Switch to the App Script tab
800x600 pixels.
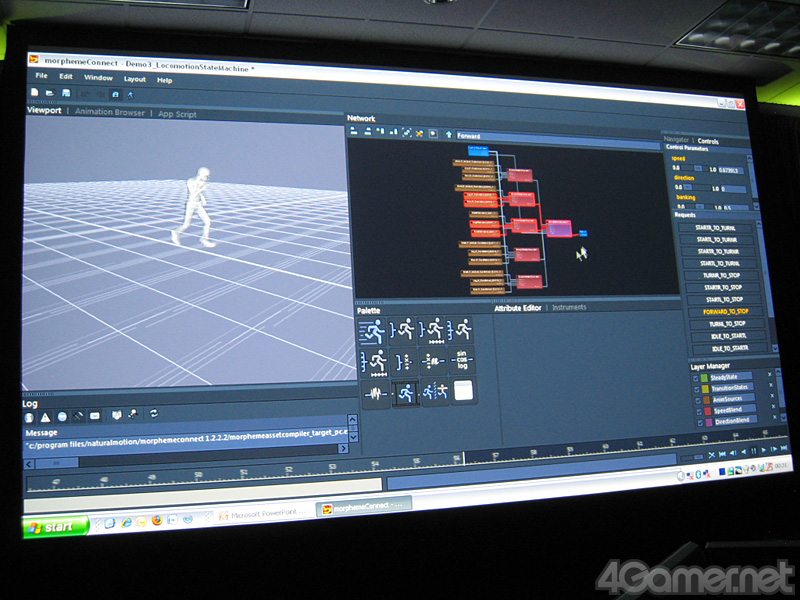tap(177, 114)
